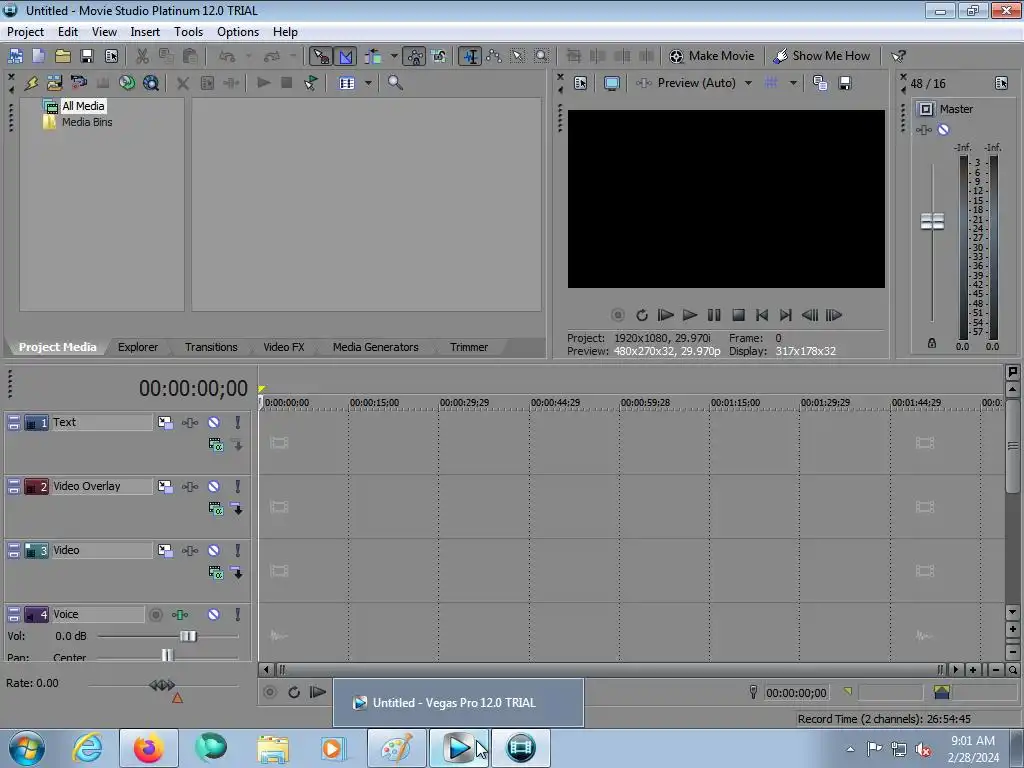
Task: Click Master FX icon in mixer
Action: [x=923, y=129]
